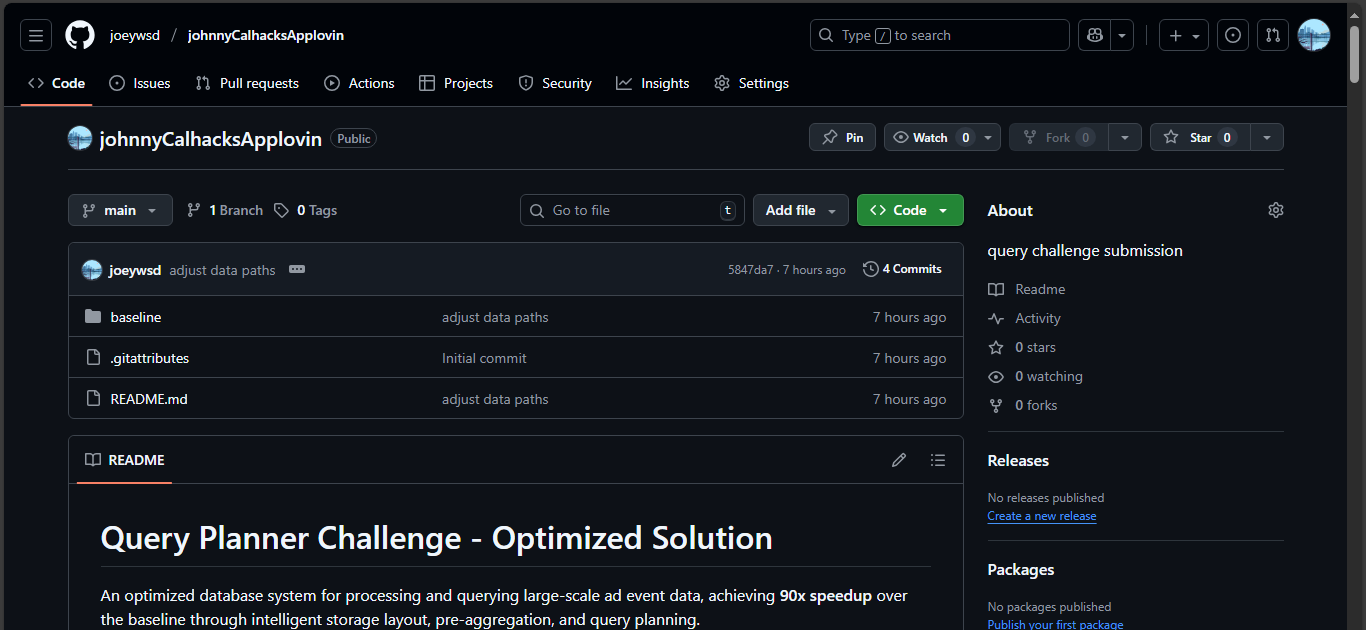Open the README.md file

[149, 399]
